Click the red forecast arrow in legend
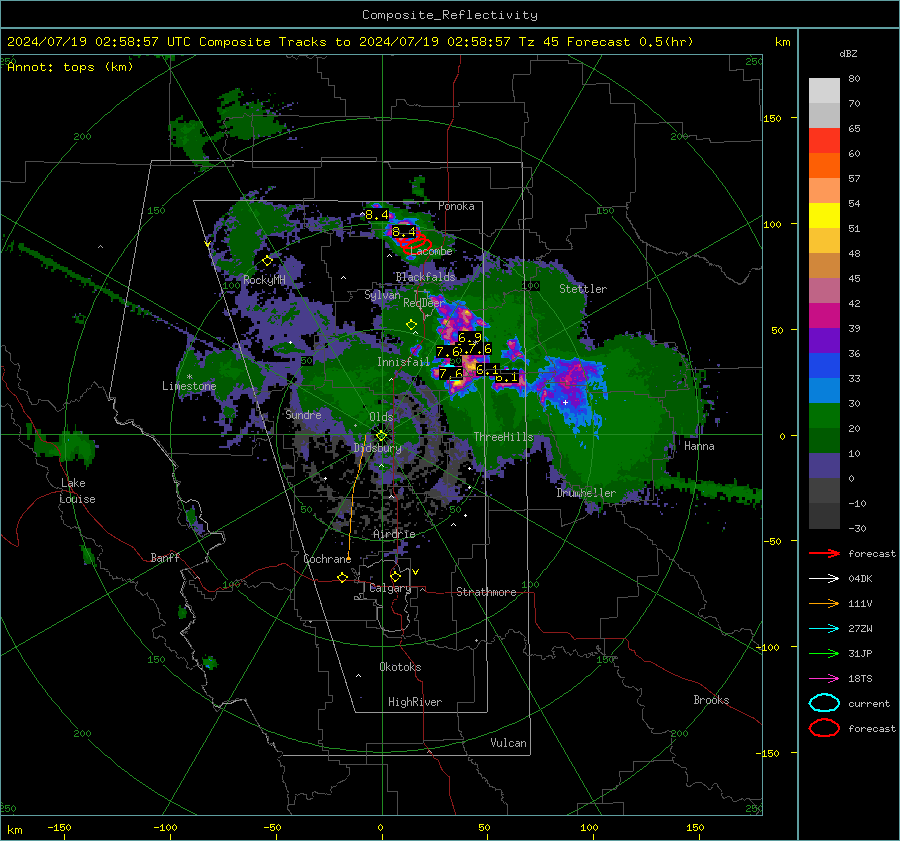900x841 pixels. [824, 553]
